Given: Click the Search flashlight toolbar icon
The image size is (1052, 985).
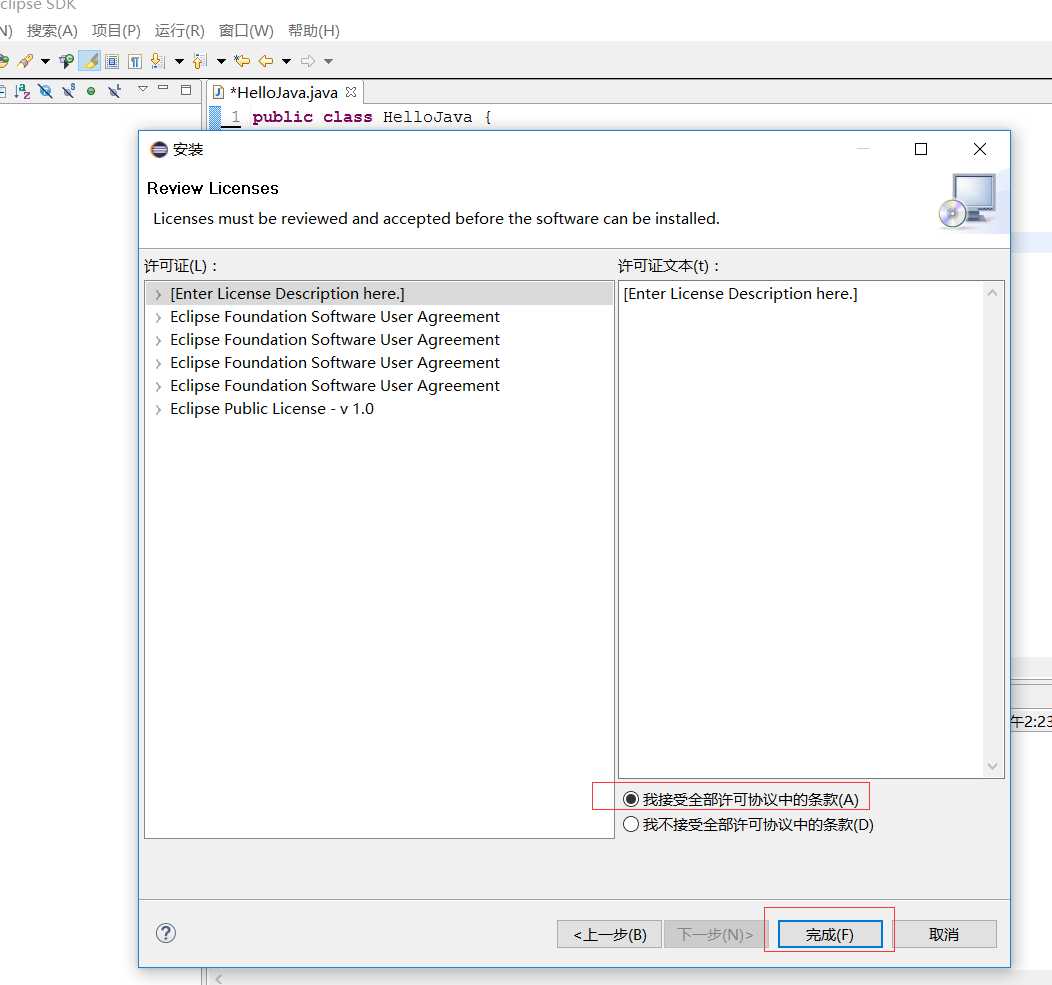Looking at the screenshot, I should 25,61.
